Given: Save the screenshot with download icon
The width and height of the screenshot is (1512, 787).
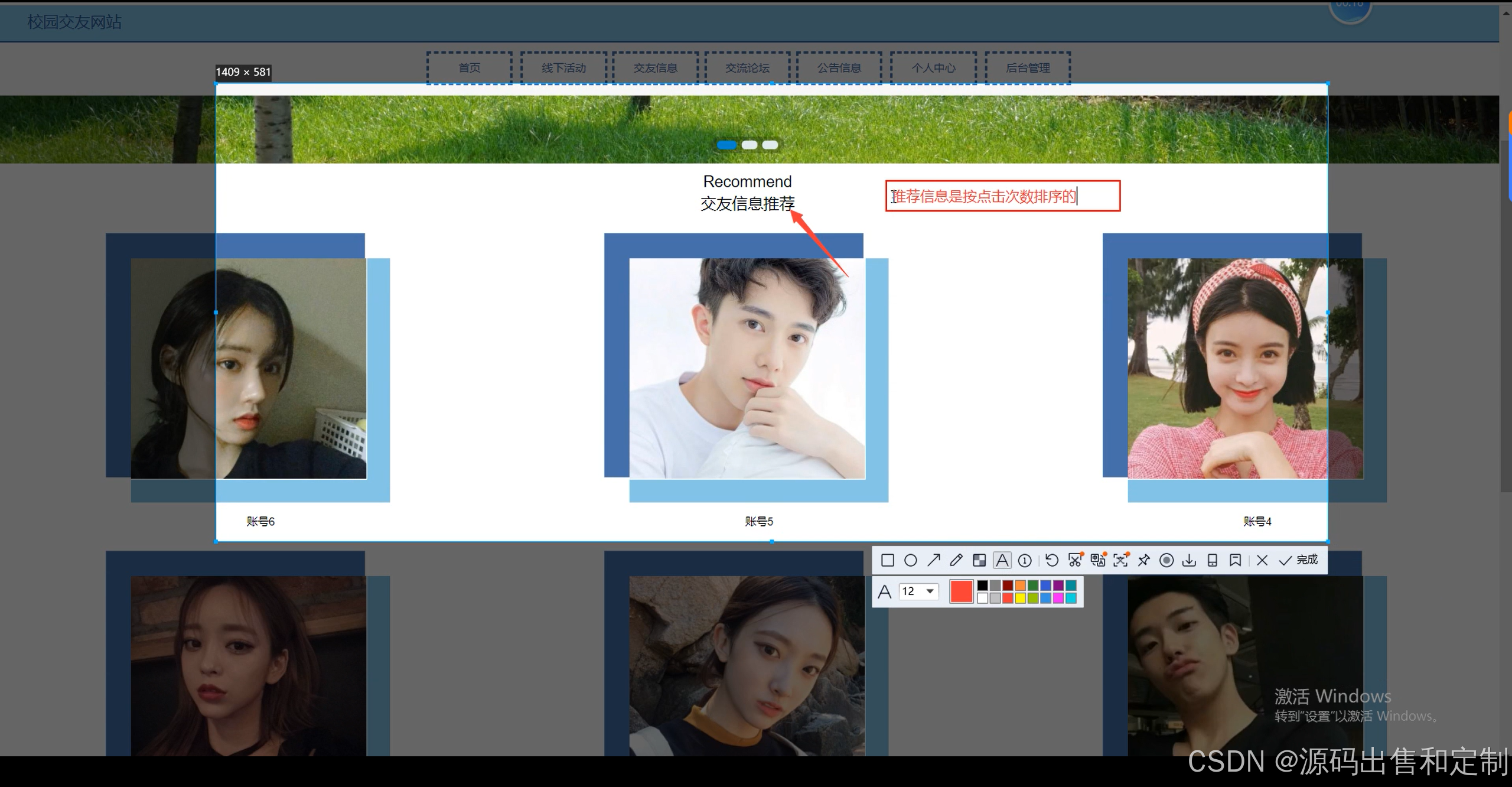Looking at the screenshot, I should coord(1190,560).
